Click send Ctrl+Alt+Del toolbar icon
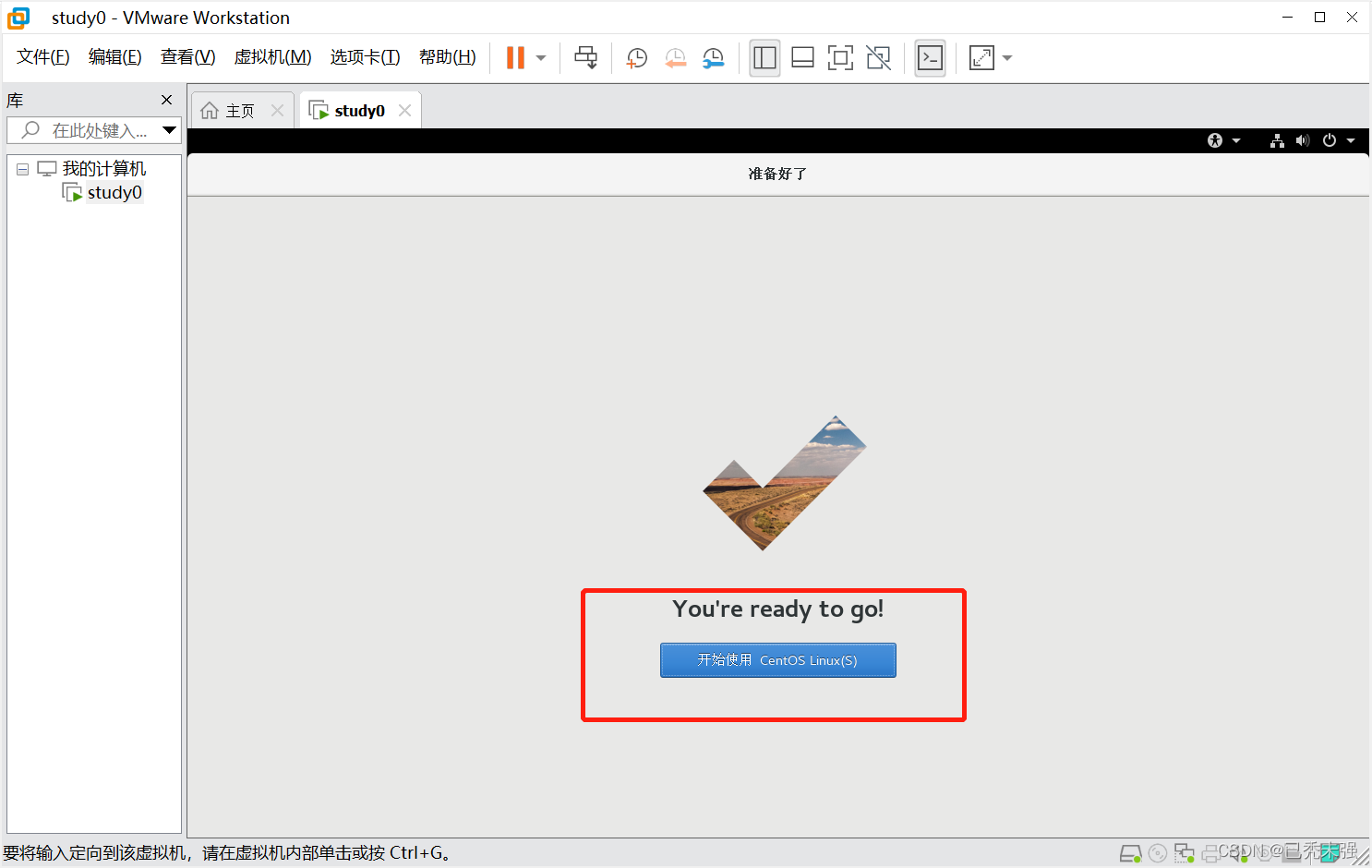This screenshot has height=868, width=1372. click(x=585, y=58)
